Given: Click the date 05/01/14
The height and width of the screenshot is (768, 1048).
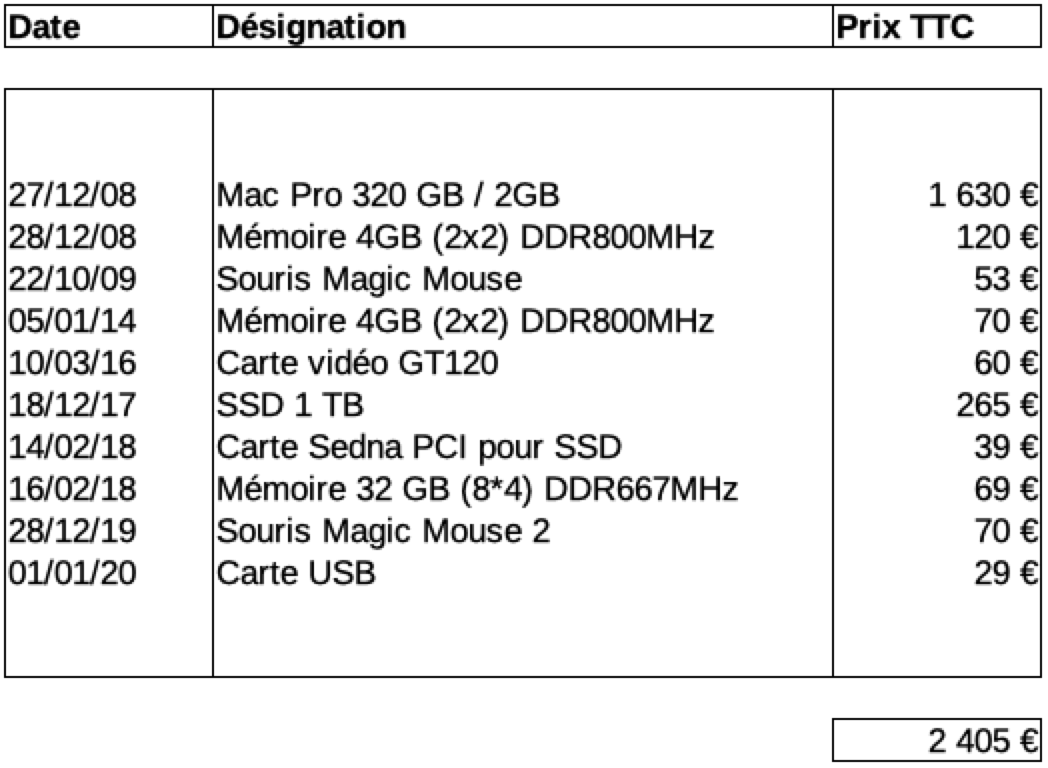Looking at the screenshot, I should tap(72, 322).
